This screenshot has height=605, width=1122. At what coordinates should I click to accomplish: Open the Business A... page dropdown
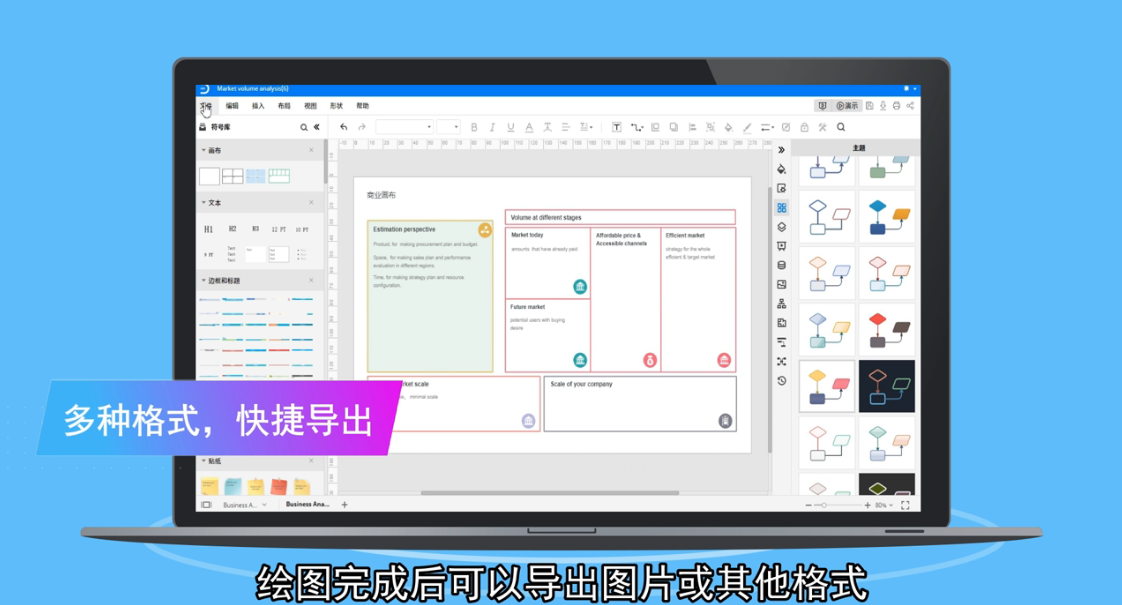coord(265,505)
